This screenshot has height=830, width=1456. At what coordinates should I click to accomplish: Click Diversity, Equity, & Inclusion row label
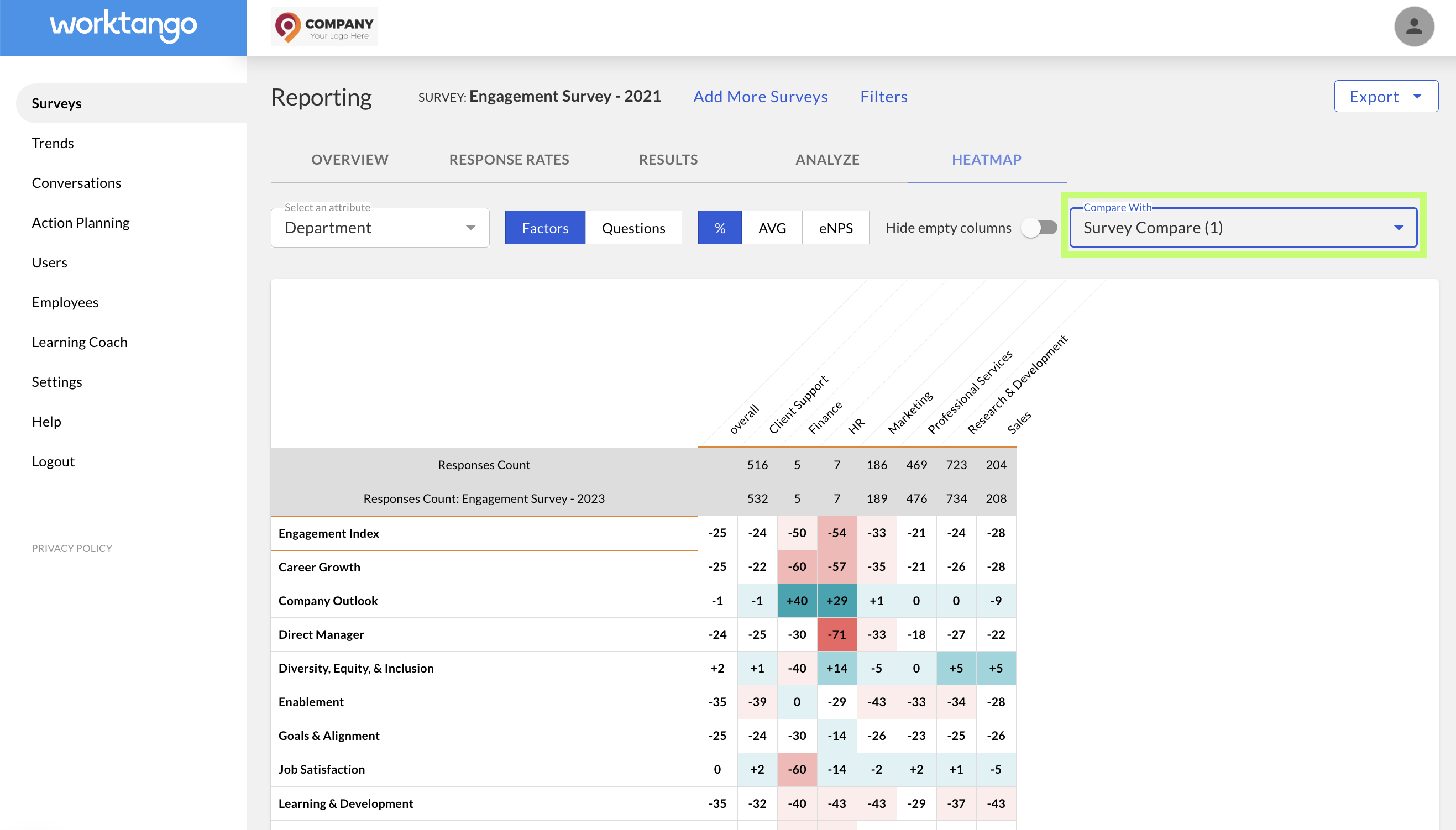coord(357,668)
